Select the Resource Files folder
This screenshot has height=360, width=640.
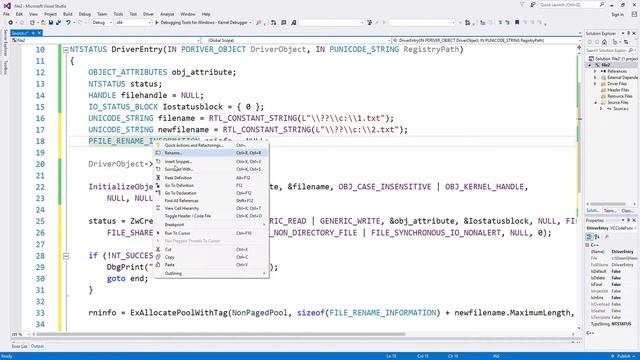click(619, 96)
